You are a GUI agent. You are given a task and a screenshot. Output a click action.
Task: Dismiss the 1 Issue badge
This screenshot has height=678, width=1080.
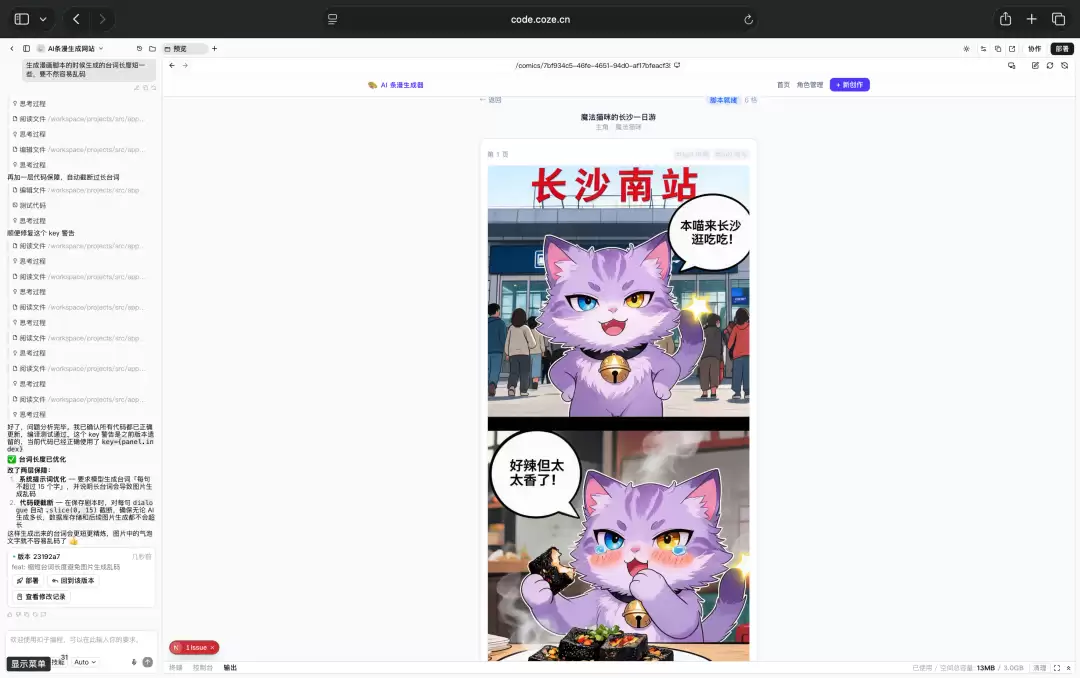click(x=213, y=648)
